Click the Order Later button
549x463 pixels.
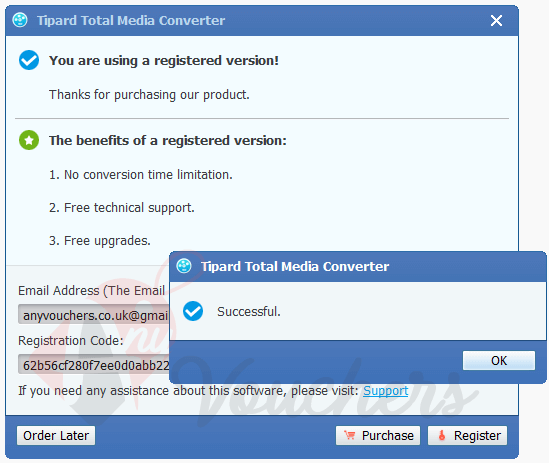[x=56, y=435]
